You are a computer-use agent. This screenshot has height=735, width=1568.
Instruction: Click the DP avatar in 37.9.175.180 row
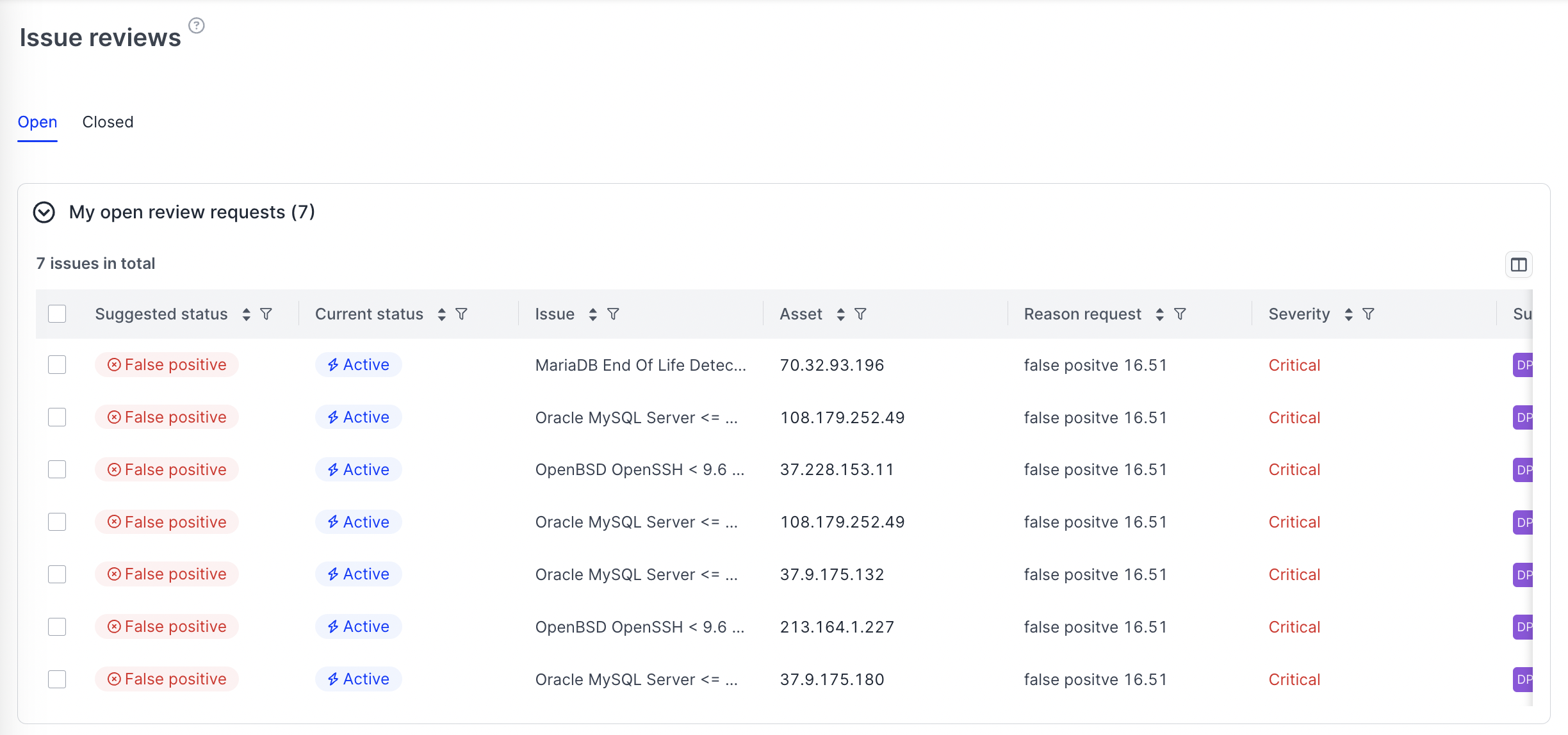[1523, 679]
